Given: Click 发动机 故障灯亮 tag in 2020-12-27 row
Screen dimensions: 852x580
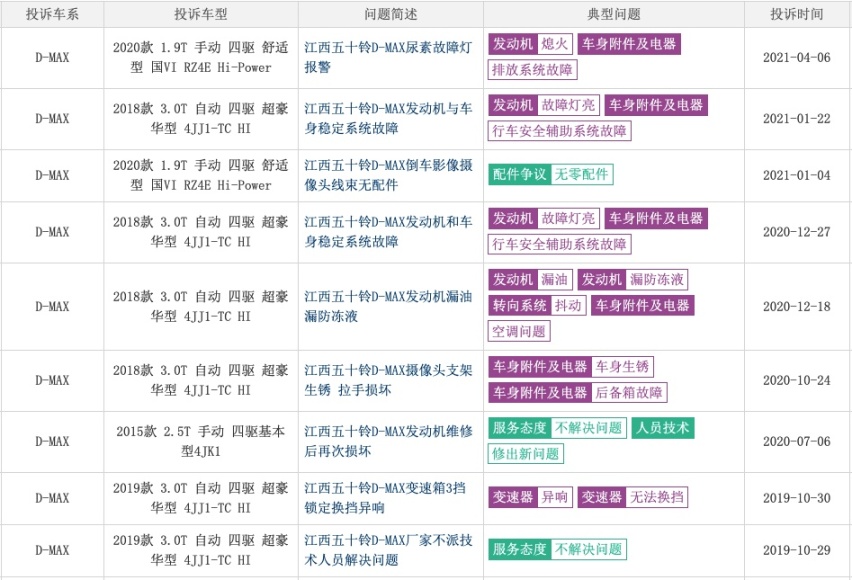Looking at the screenshot, I should tap(544, 218).
